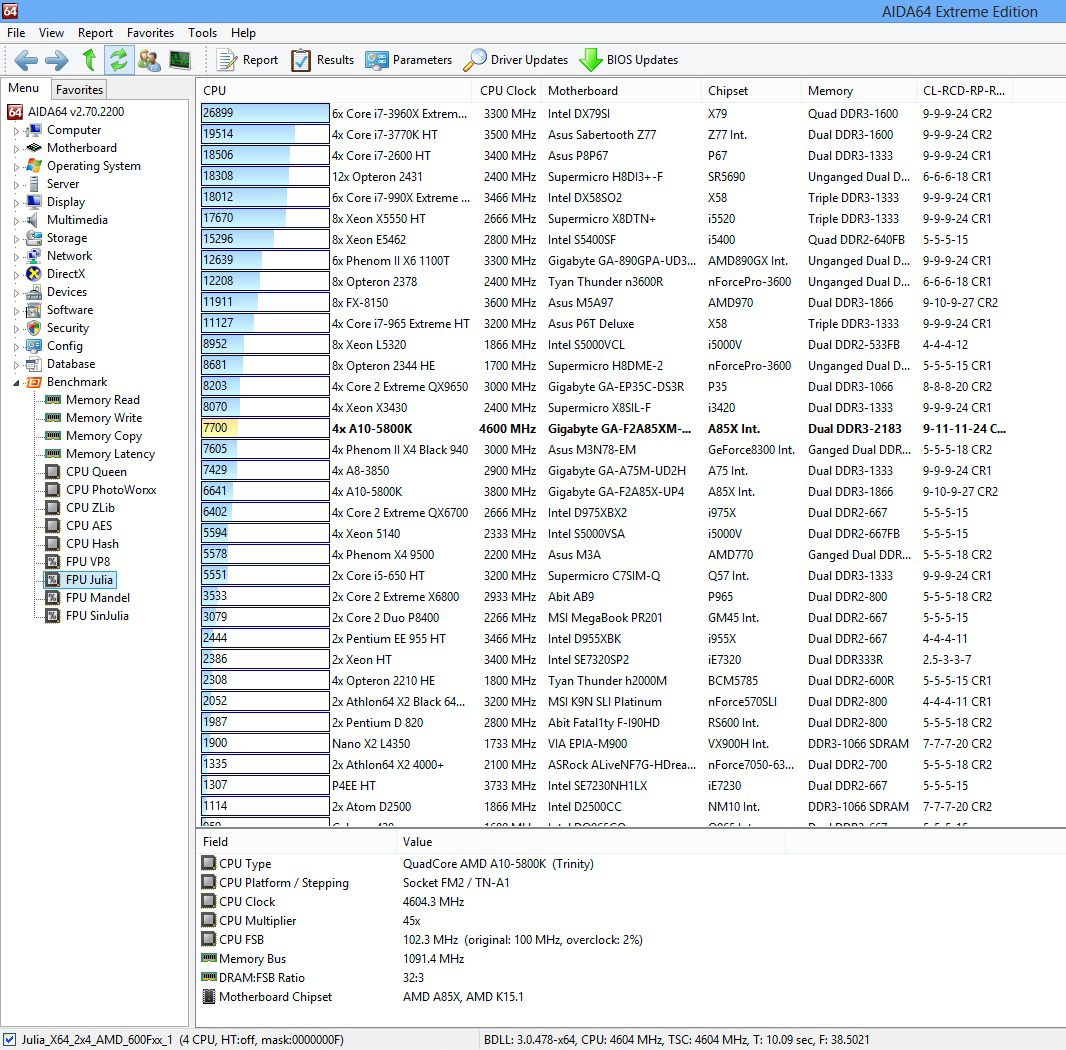The height and width of the screenshot is (1050, 1066).
Task: Expand the Motherboard tree node
Action: 16,148
